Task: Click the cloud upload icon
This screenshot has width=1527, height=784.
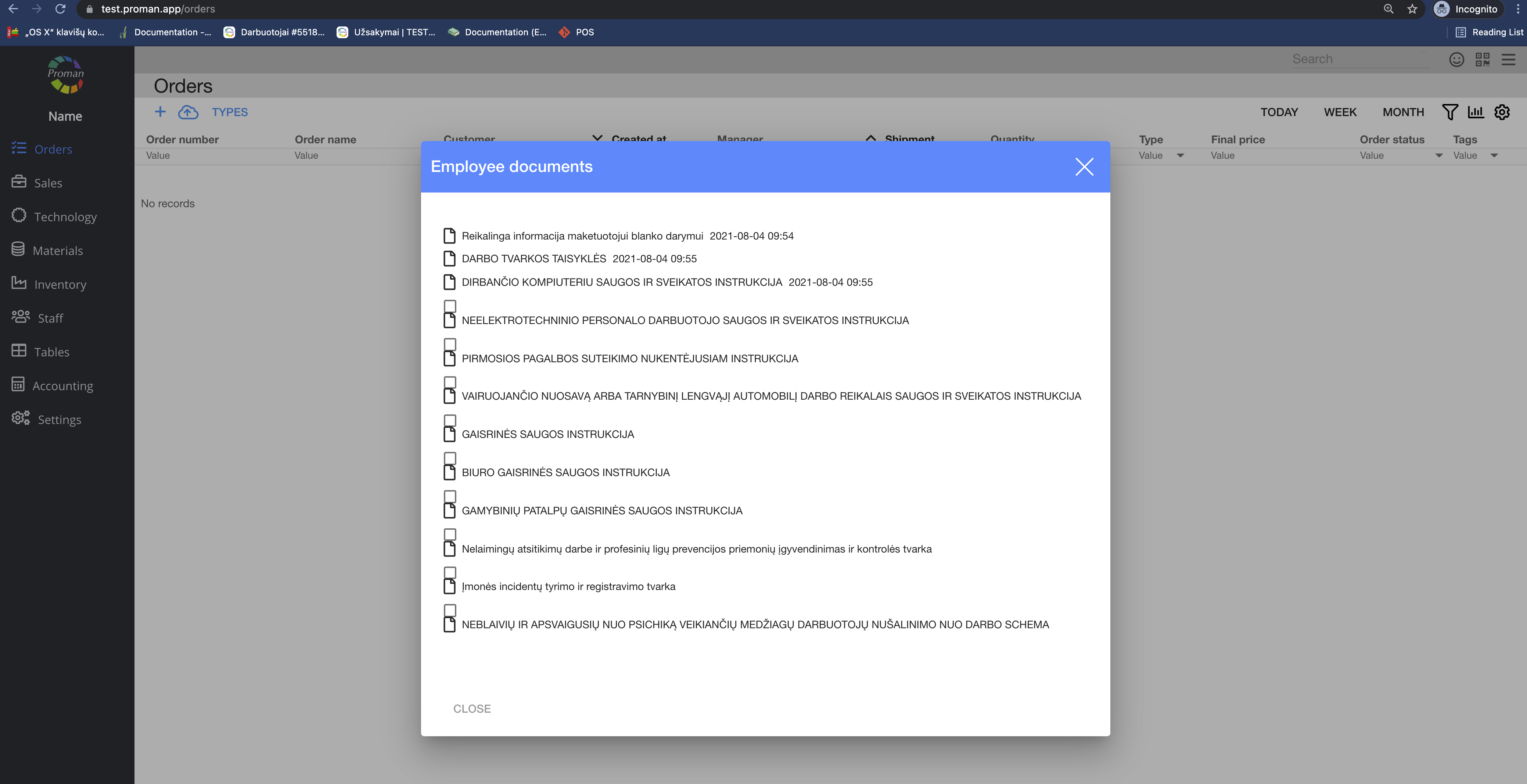Action: tap(188, 112)
